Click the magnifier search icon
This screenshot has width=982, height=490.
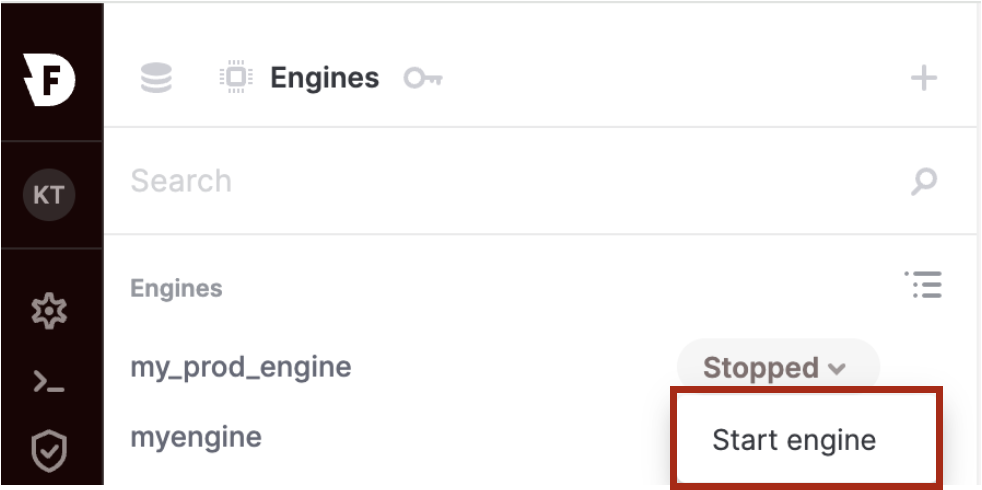click(x=924, y=181)
